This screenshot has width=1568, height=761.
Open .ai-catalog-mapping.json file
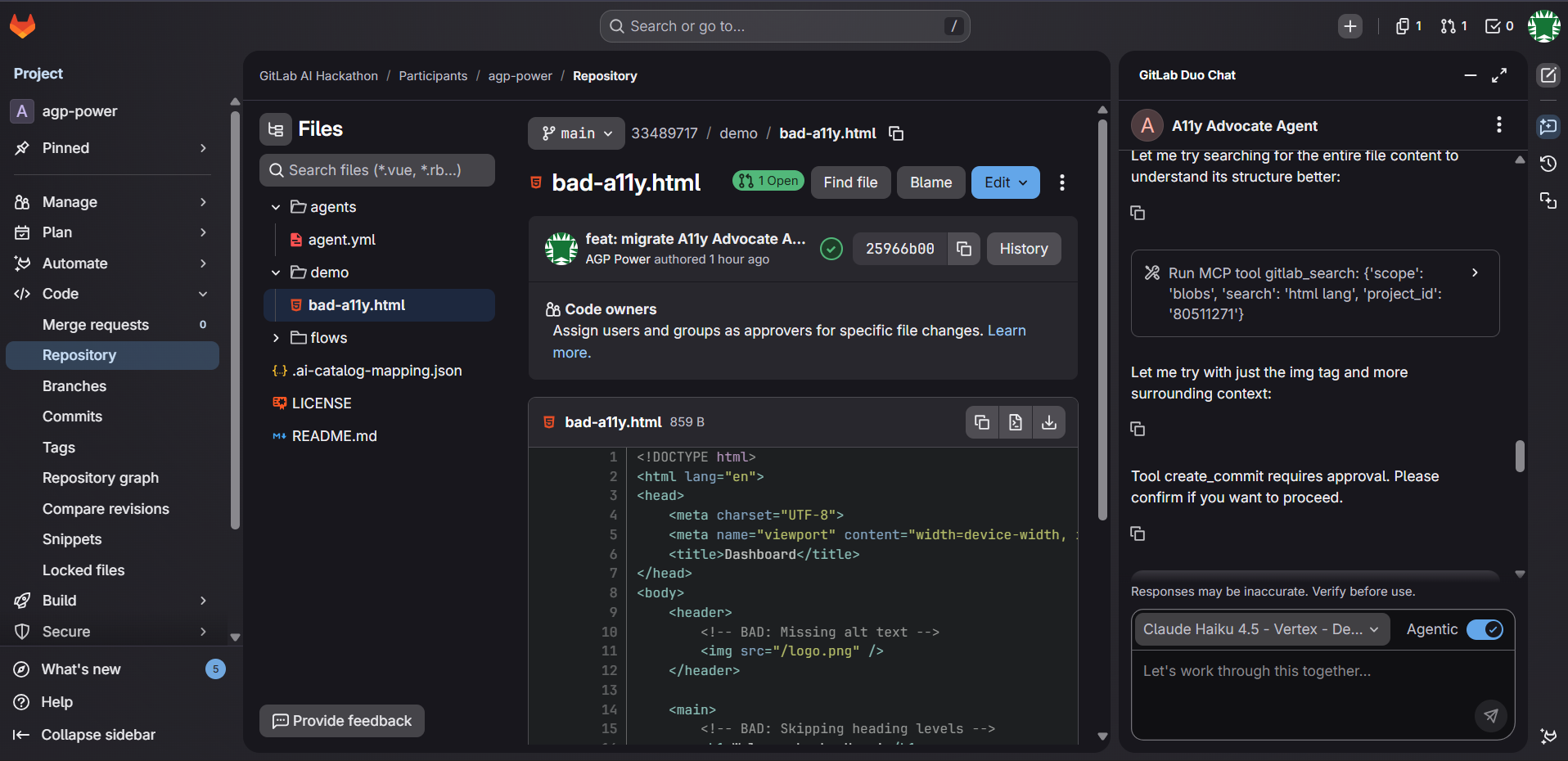[x=379, y=371]
